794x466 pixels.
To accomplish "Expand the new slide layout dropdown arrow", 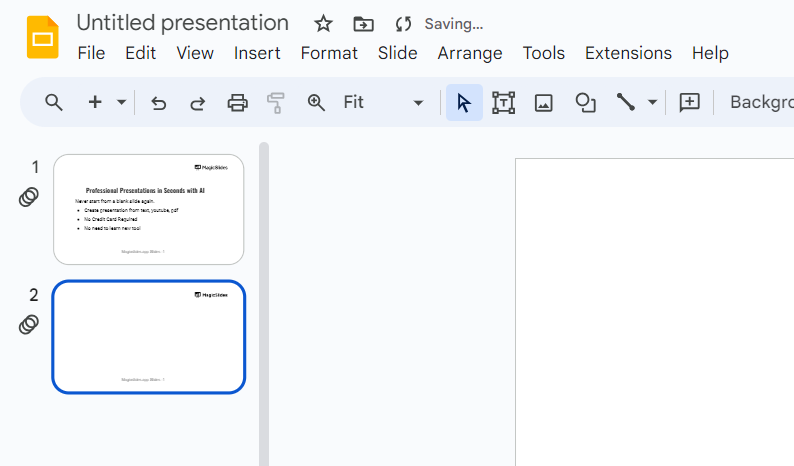I will tap(122, 102).
